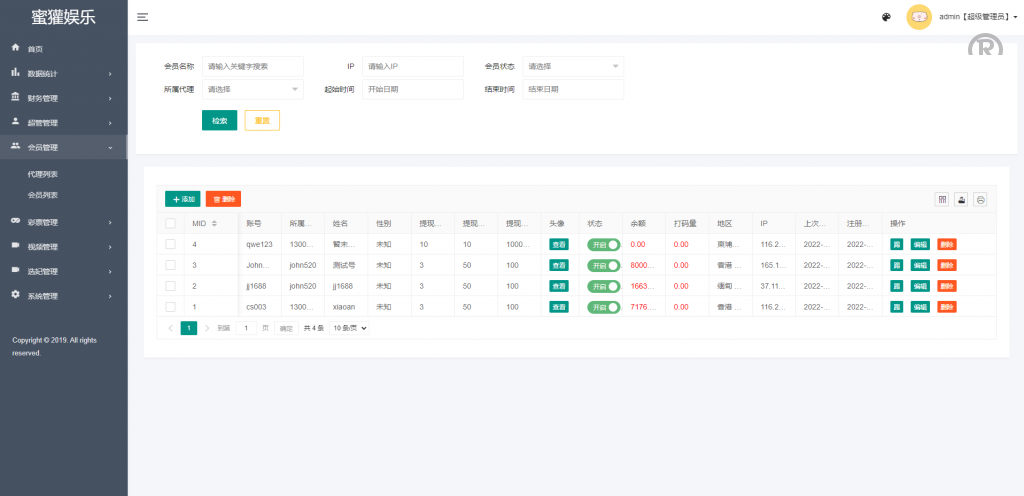The image size is (1024, 496).
Task: Click the green 检索 search button
Action: click(x=219, y=120)
